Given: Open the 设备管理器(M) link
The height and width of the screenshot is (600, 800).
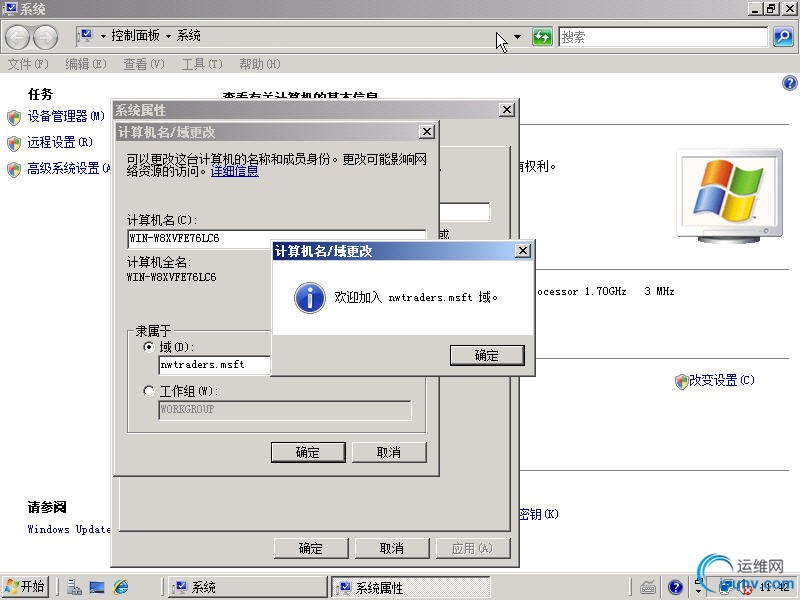Looking at the screenshot, I should 66,117.
